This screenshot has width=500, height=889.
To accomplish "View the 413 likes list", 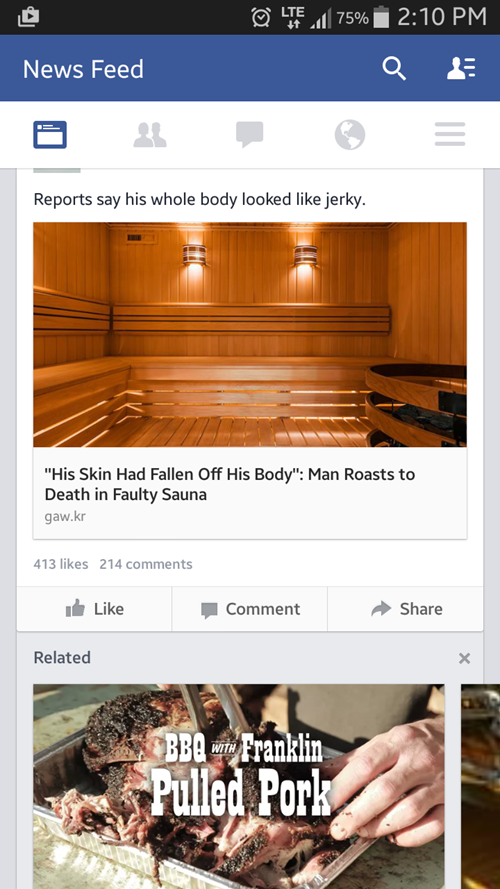I will 61,564.
